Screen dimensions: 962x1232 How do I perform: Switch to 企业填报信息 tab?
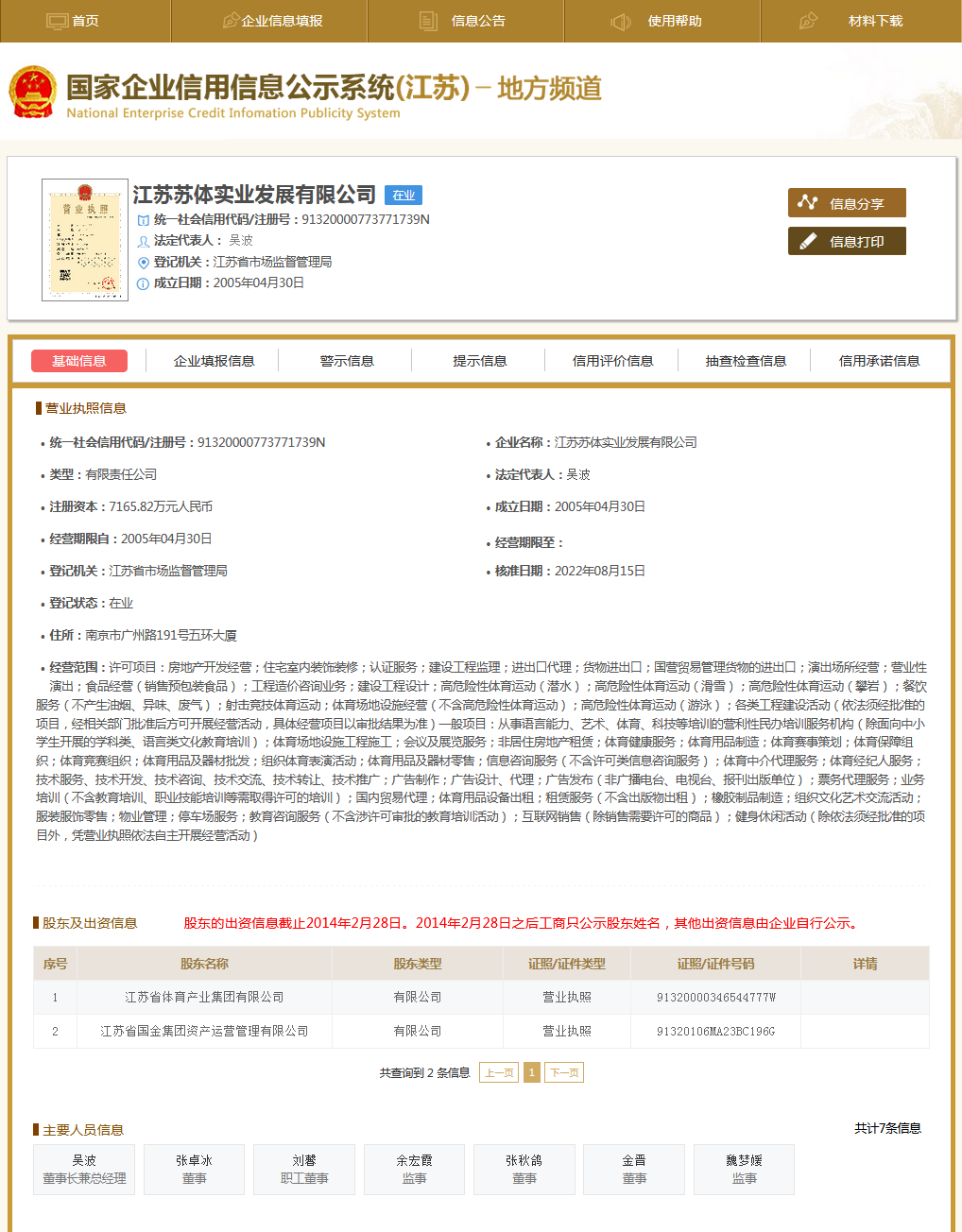point(215,361)
